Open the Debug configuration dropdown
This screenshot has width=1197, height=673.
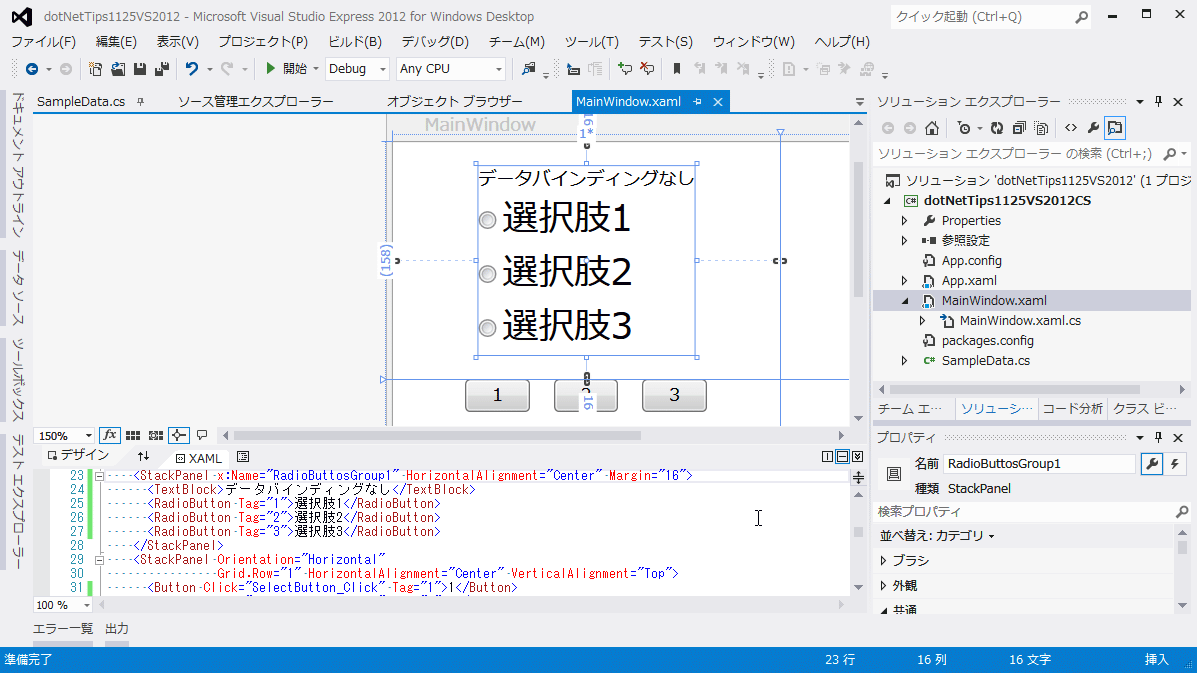[357, 69]
